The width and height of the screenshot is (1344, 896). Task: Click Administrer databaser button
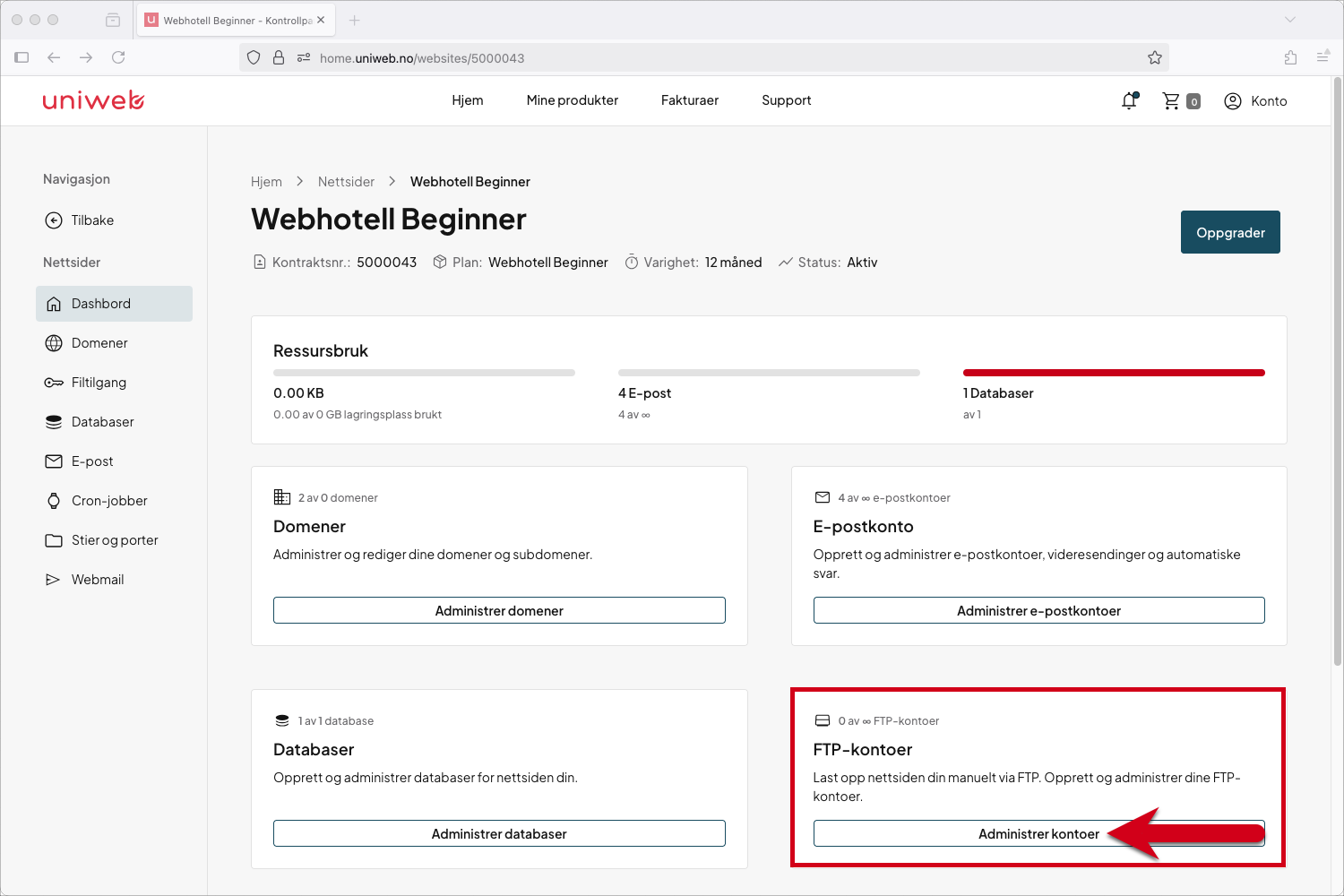point(499,833)
